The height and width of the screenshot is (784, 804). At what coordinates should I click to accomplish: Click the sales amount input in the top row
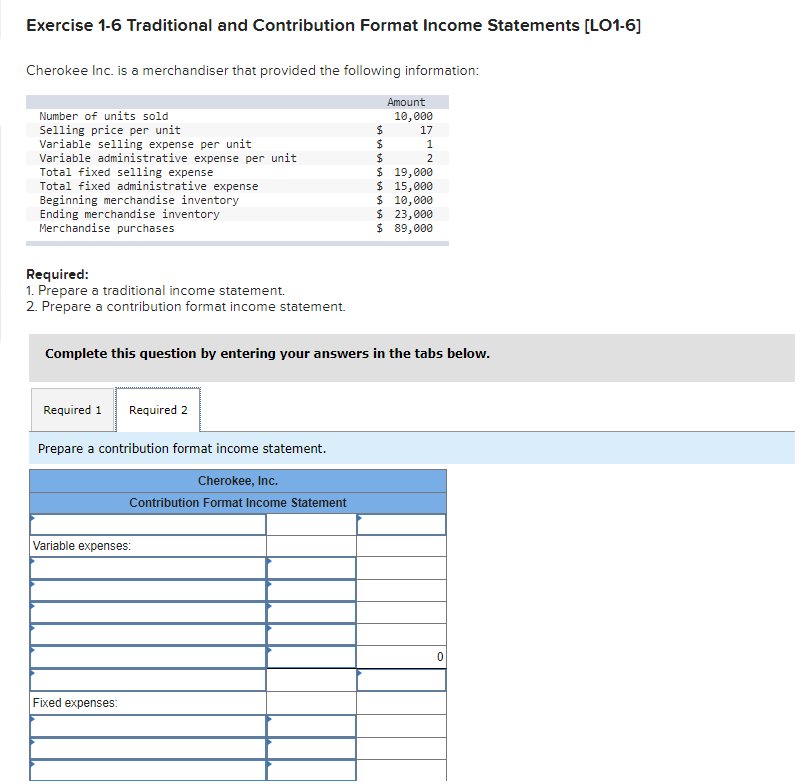tap(400, 523)
